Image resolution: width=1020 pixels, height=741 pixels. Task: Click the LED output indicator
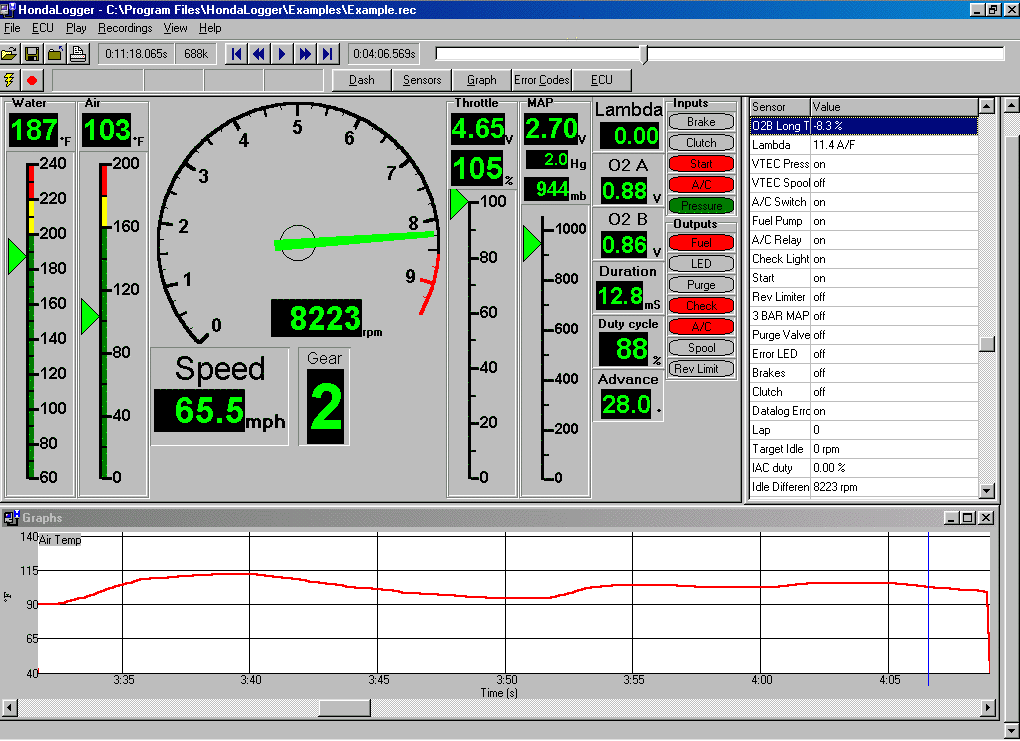701,263
